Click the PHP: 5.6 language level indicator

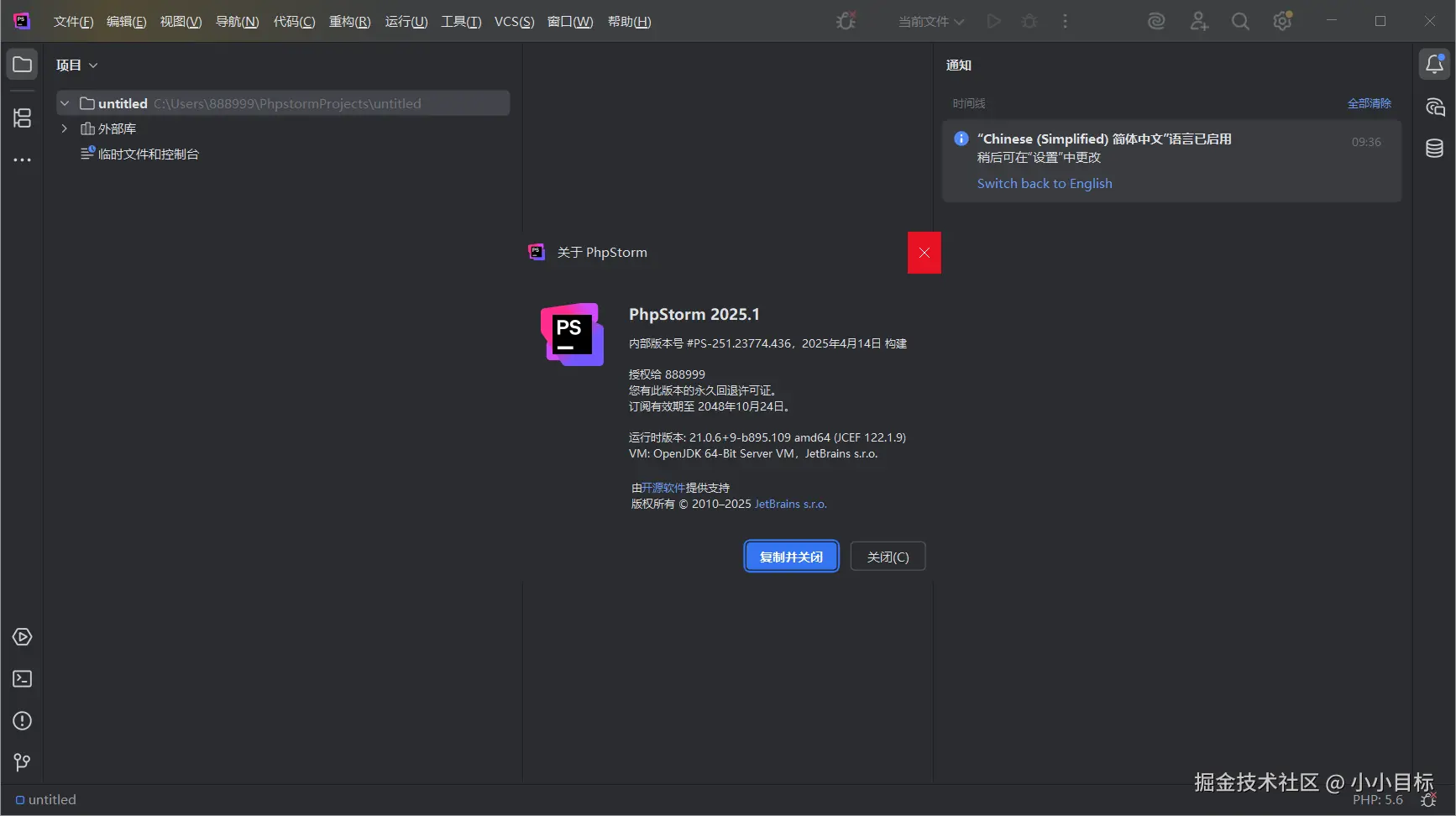tap(1378, 800)
